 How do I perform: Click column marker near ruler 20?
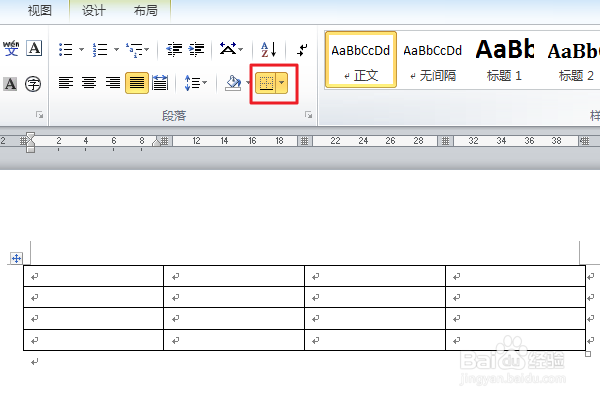pos(305,141)
